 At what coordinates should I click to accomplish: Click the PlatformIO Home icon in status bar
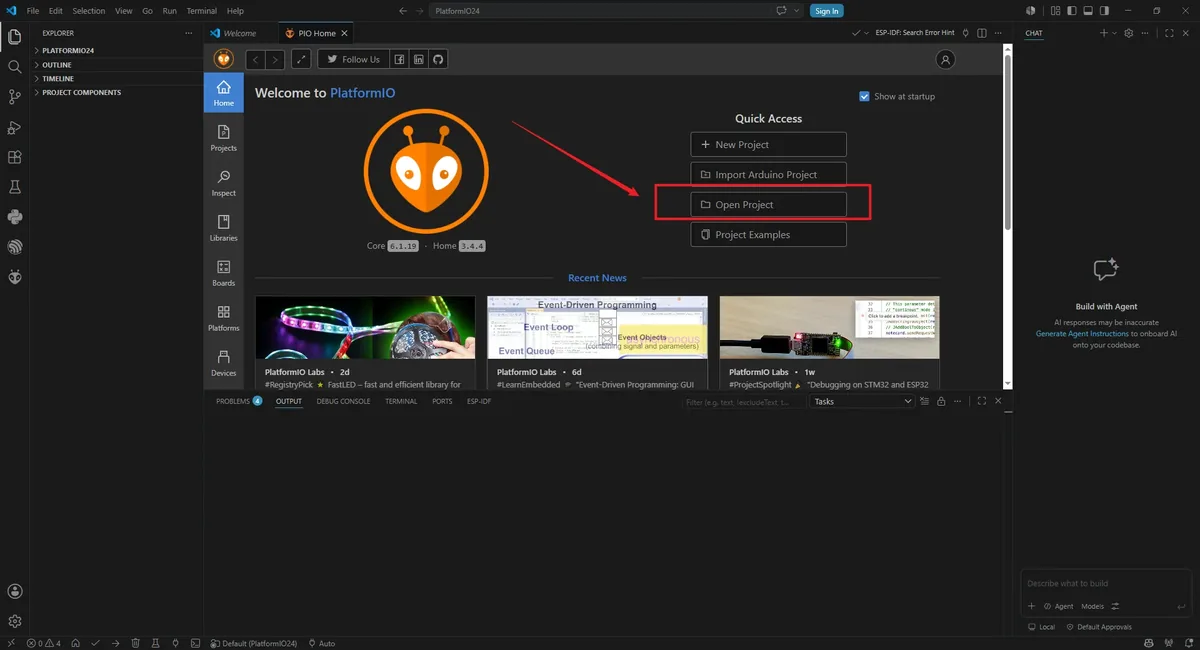click(76, 643)
